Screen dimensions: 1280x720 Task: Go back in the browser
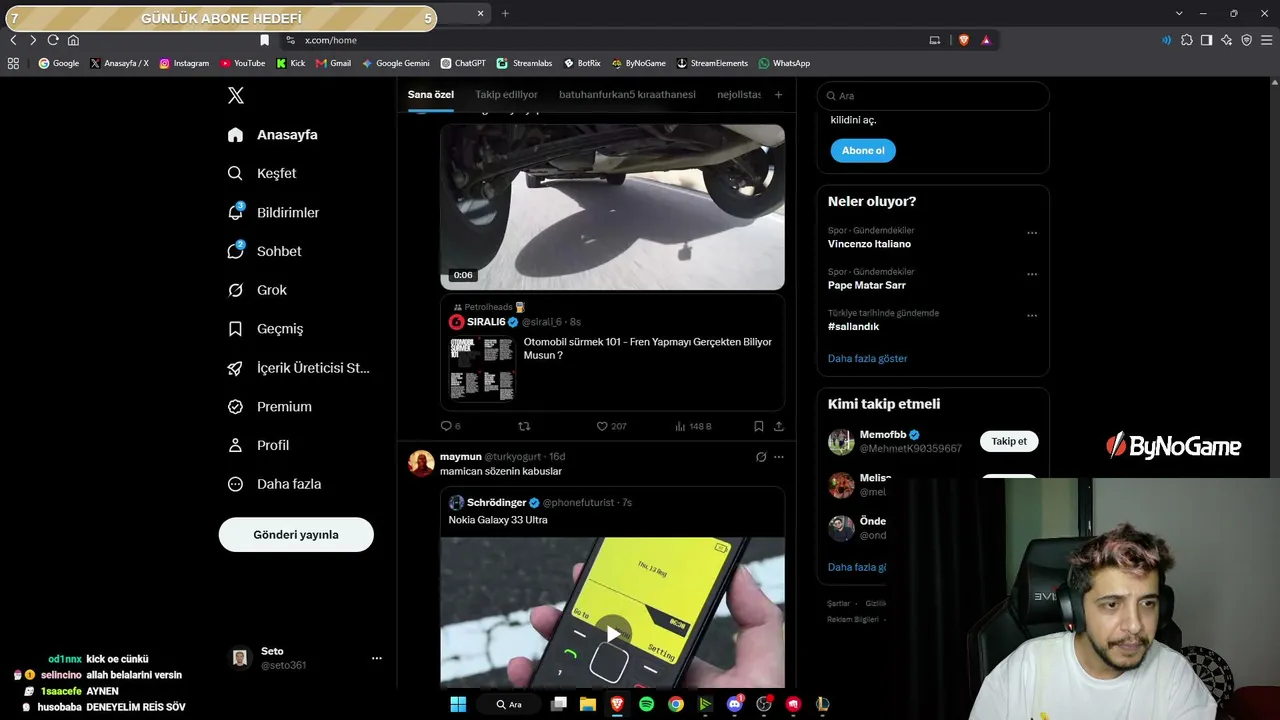[x=13, y=40]
